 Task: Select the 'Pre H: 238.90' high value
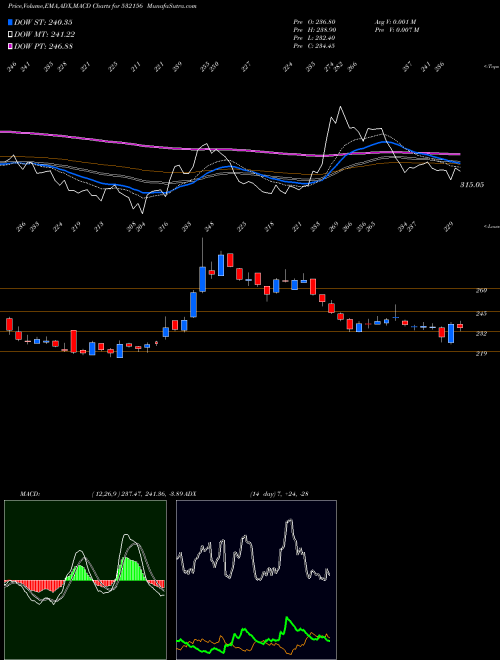[x=314, y=30]
